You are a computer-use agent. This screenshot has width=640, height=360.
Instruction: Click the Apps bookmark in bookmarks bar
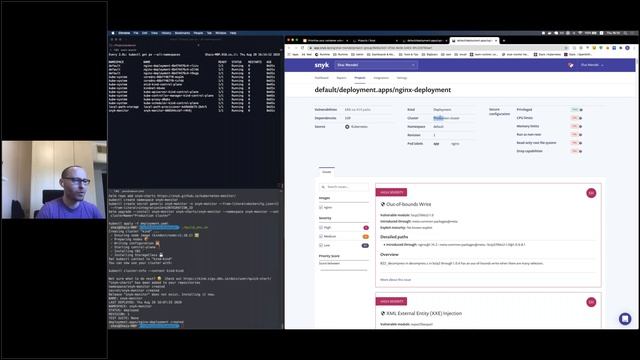point(293,54)
